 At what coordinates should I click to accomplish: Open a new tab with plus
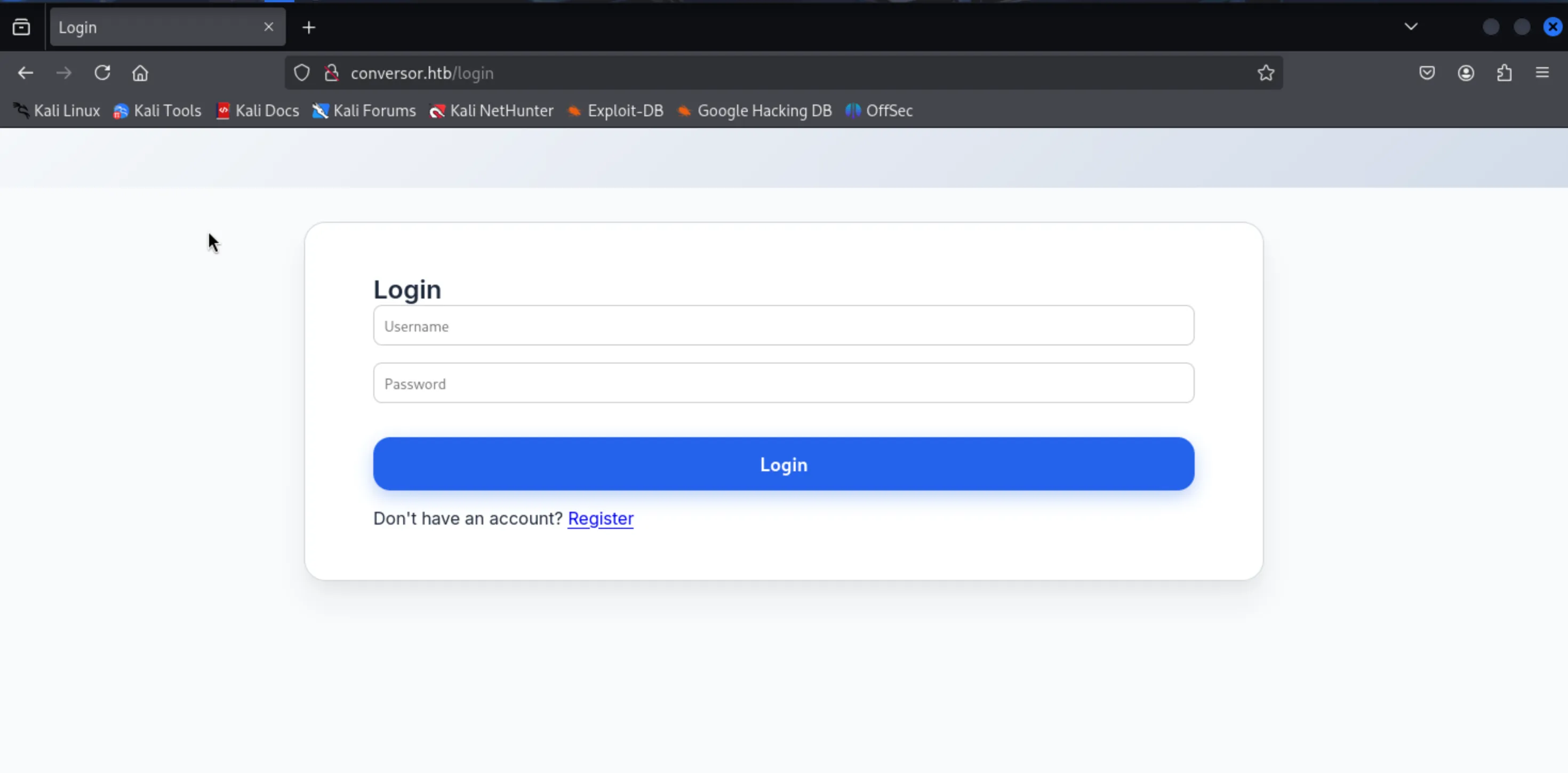[x=309, y=27]
